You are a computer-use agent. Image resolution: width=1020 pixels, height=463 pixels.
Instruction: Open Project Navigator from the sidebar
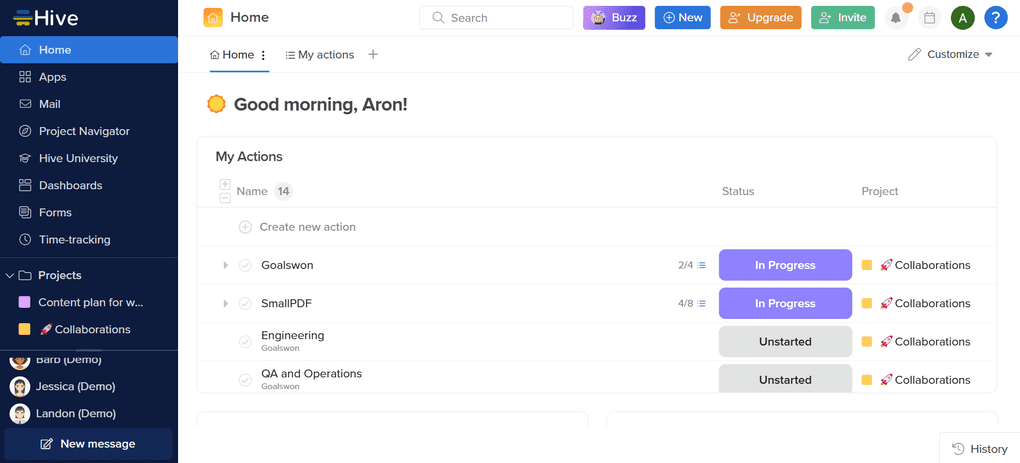(84, 131)
